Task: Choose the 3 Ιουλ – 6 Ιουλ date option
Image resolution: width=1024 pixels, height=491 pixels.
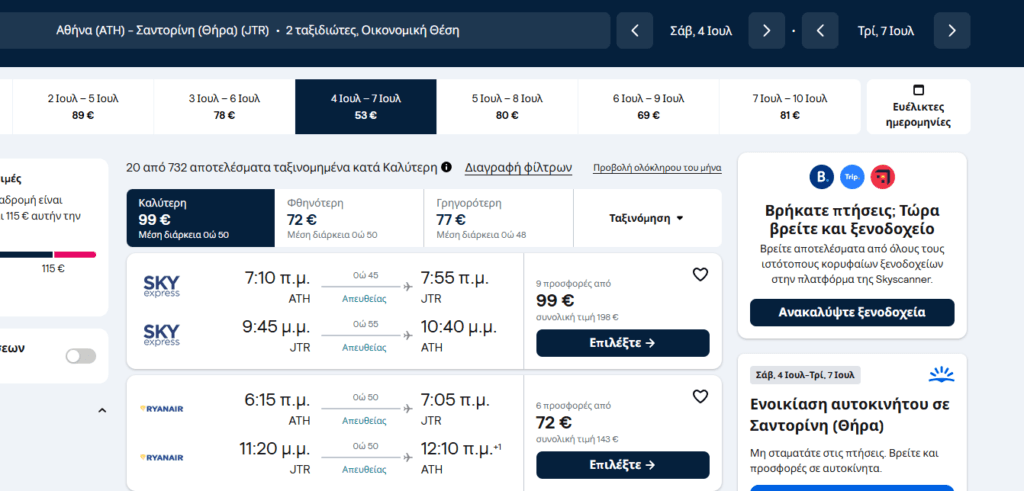Action: 224,106
